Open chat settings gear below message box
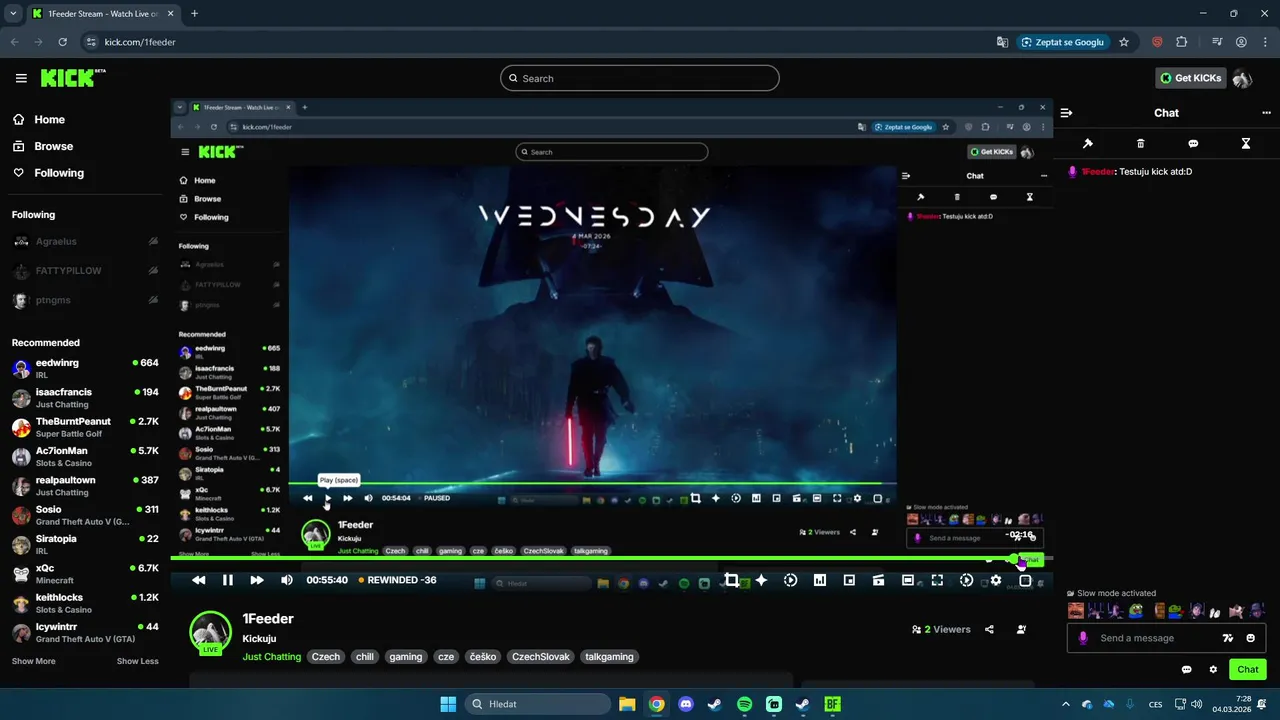Viewport: 1280px width, 720px height. [1213, 669]
